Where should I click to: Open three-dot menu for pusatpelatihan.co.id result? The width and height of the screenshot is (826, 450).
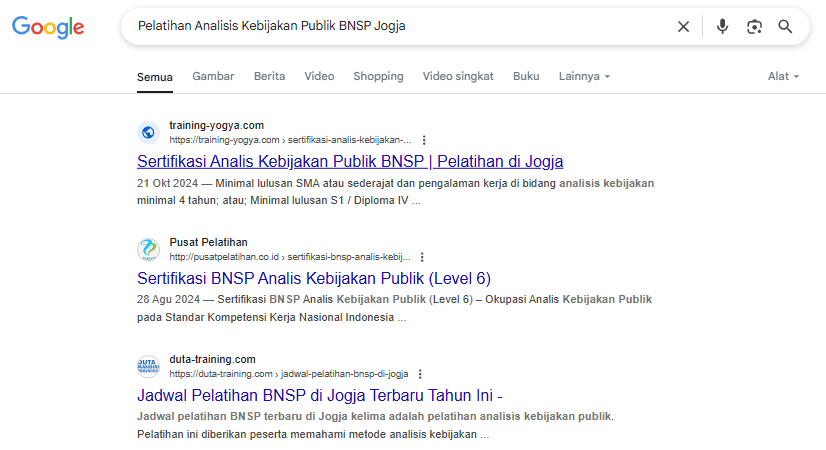click(422, 257)
